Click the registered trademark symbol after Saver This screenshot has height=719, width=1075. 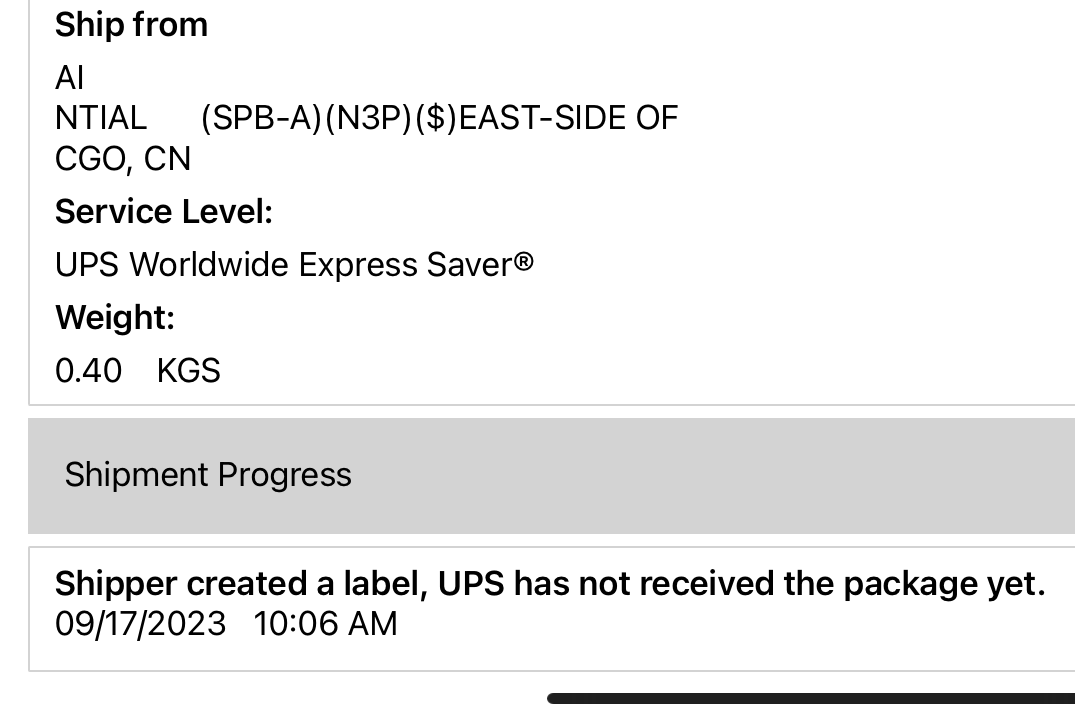click(x=524, y=263)
